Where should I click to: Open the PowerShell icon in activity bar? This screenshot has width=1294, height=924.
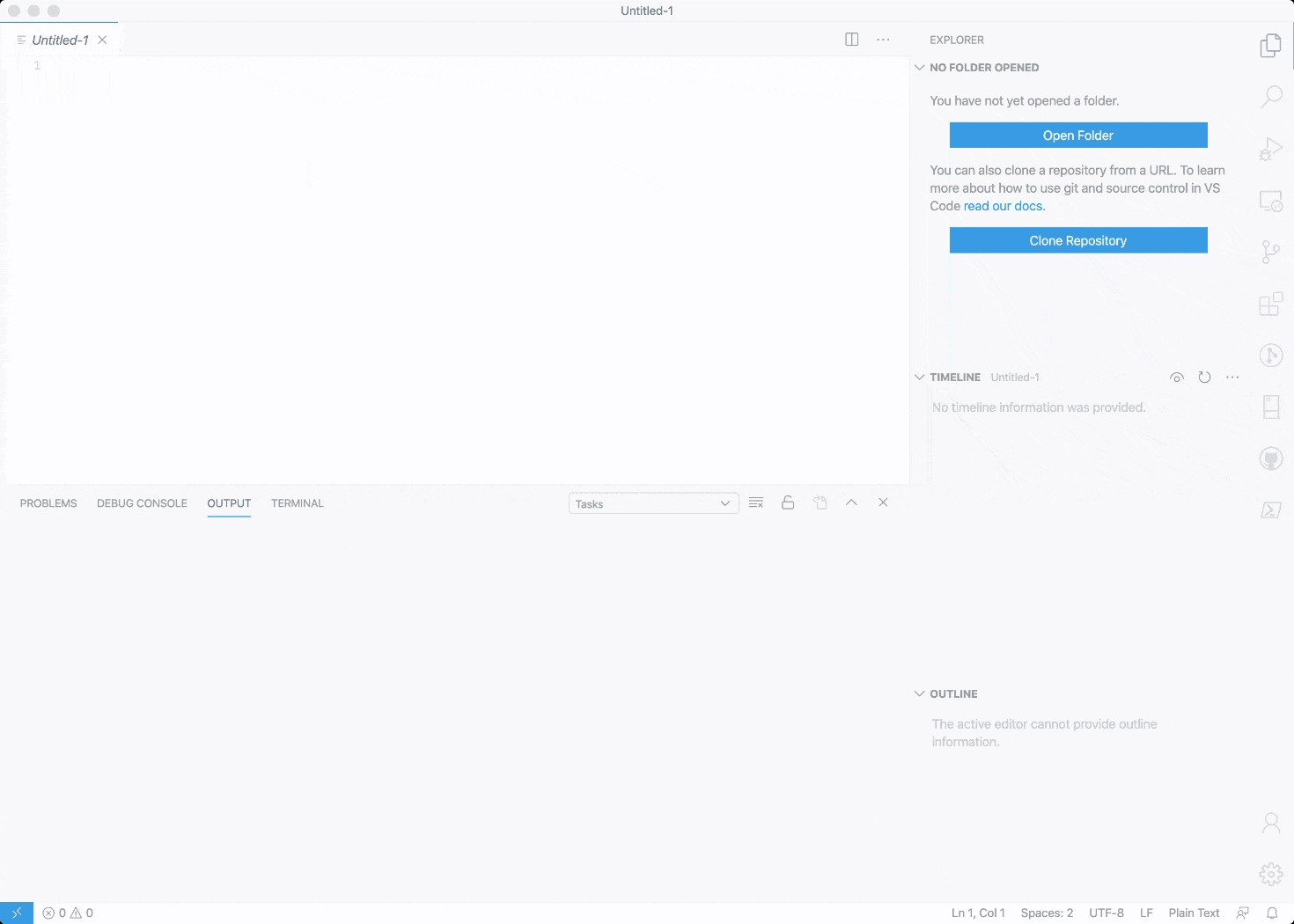point(1271,510)
